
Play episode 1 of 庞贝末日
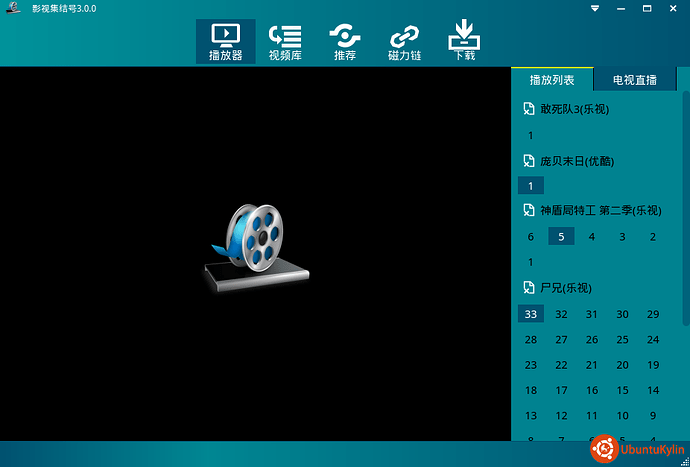click(x=530, y=186)
